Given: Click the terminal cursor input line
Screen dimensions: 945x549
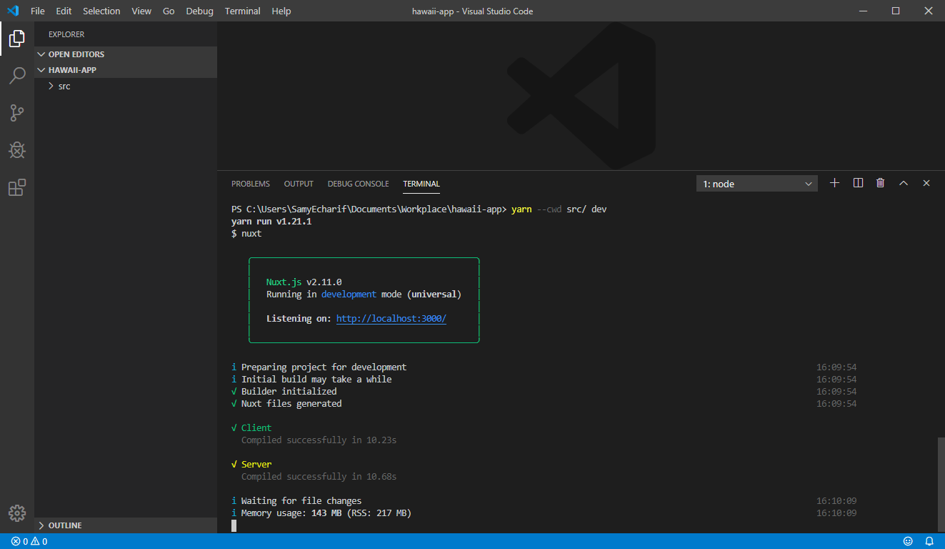Looking at the screenshot, I should (x=234, y=525).
